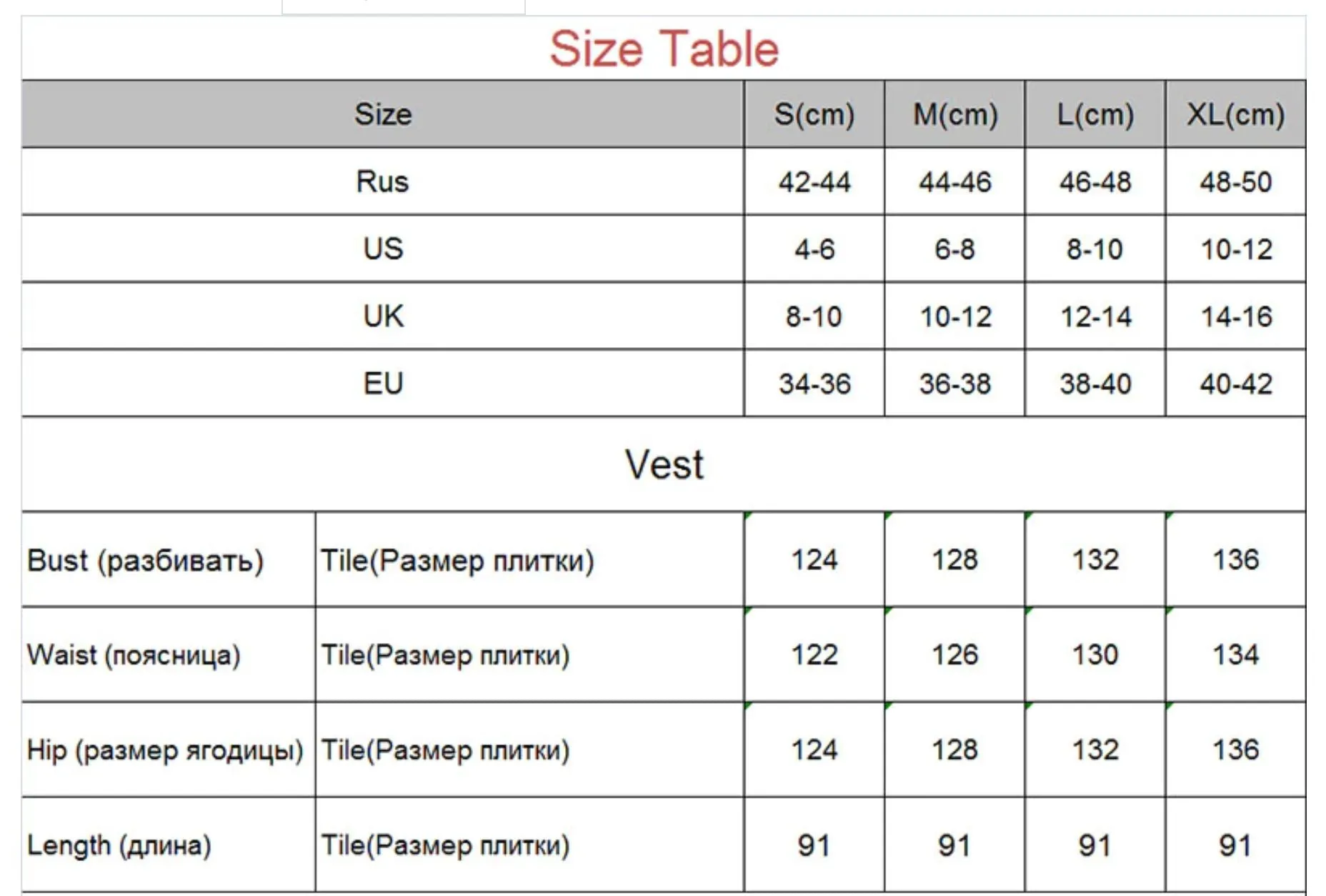Click the Waist value 122 cell
Image resolution: width=1326 pixels, height=896 pixels.
(x=814, y=654)
